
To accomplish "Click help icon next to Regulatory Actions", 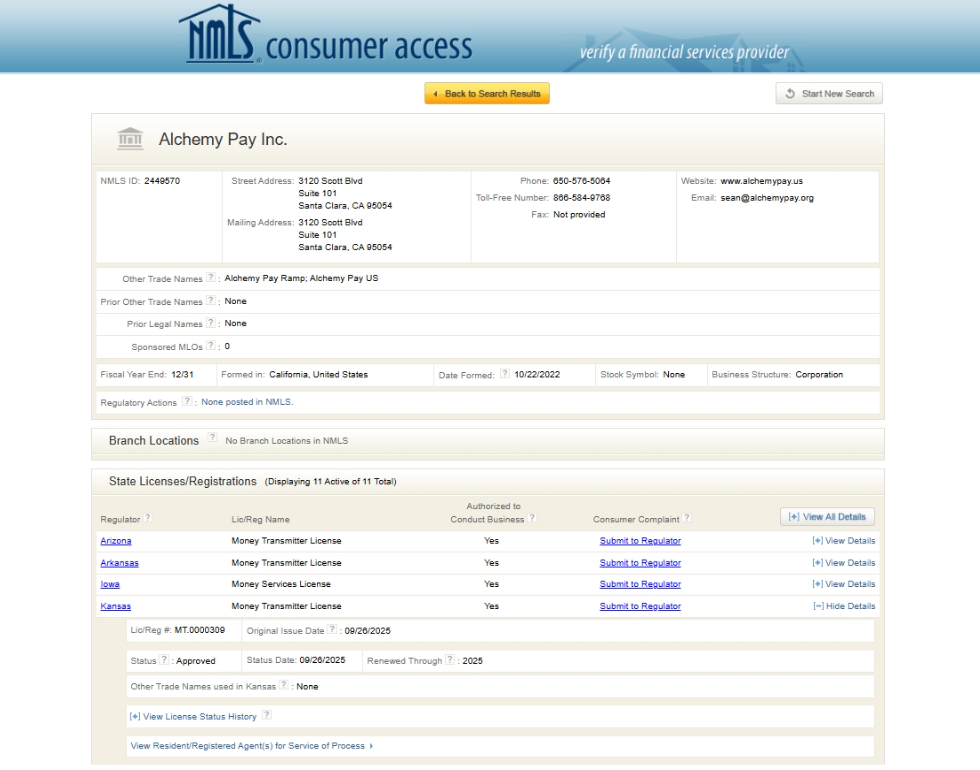I will [x=190, y=402].
